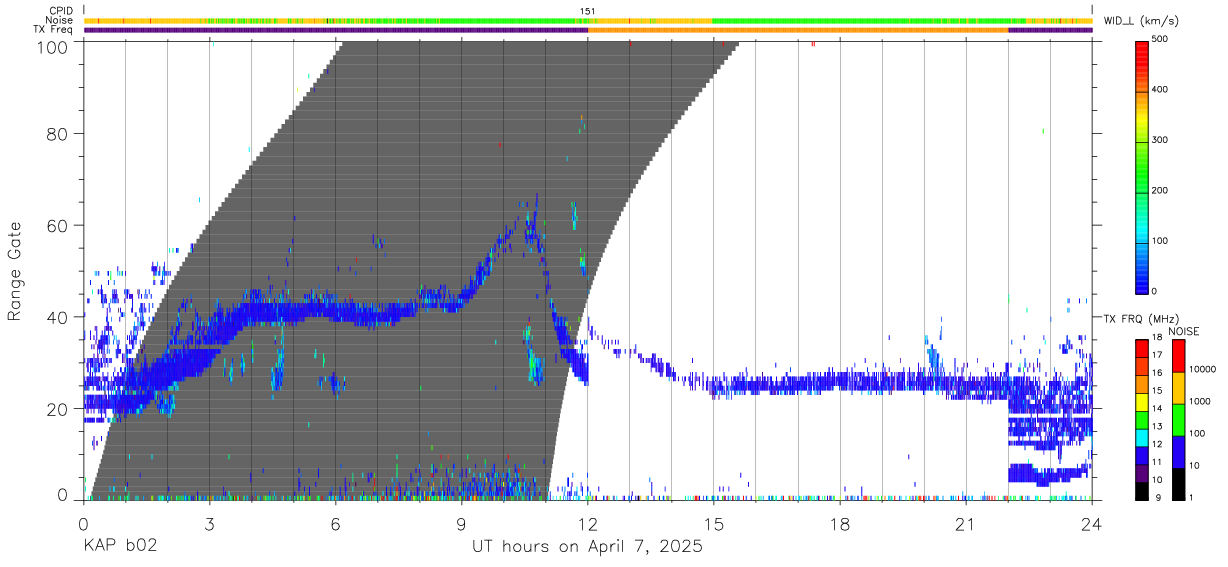Image resolution: width=1228 pixels, height=567 pixels.
Task: Click hour tick label 24 on x-axis
Action: (1092, 524)
